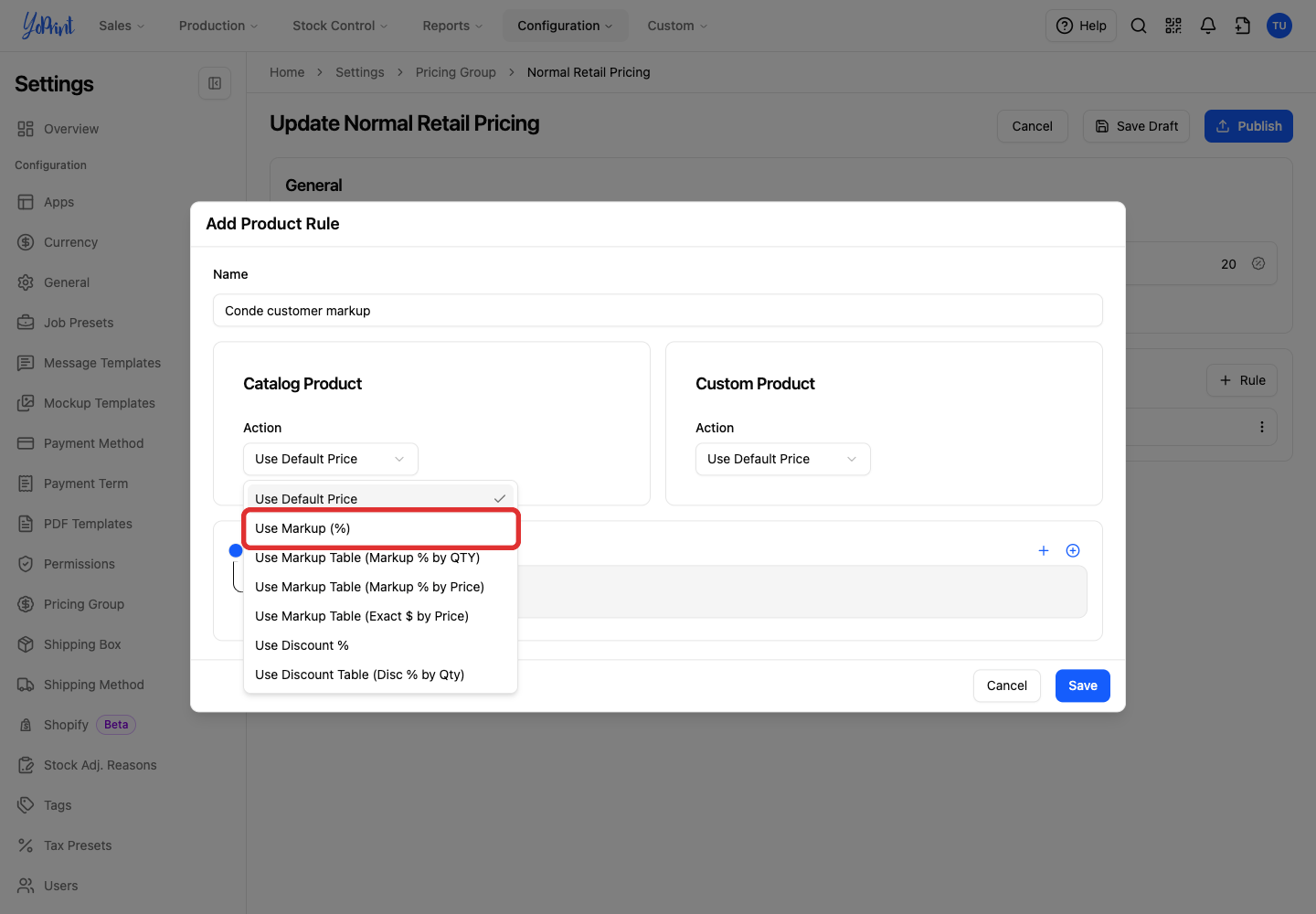Click the Name input field

(658, 311)
